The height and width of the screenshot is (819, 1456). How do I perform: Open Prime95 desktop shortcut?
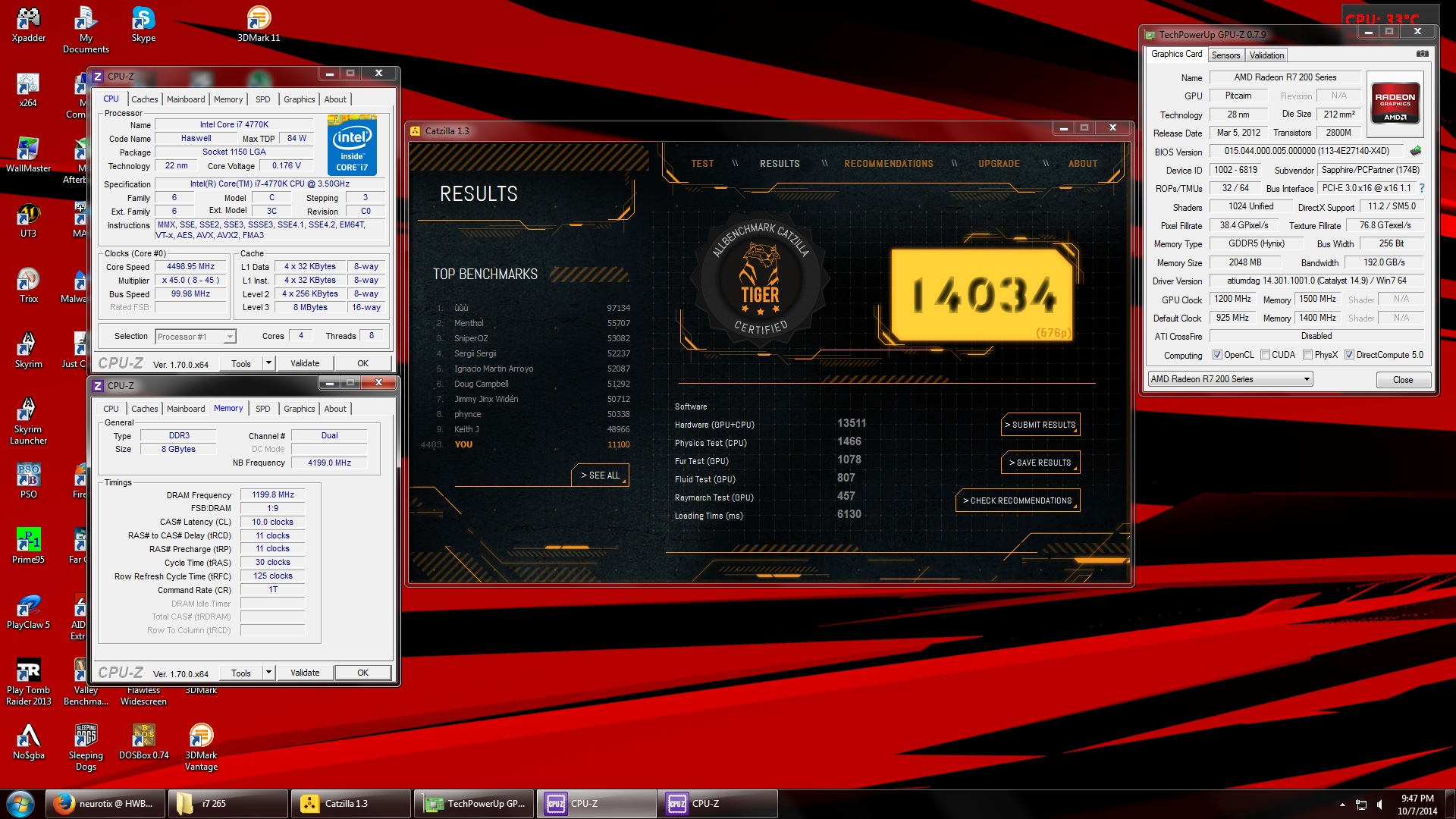point(28,546)
